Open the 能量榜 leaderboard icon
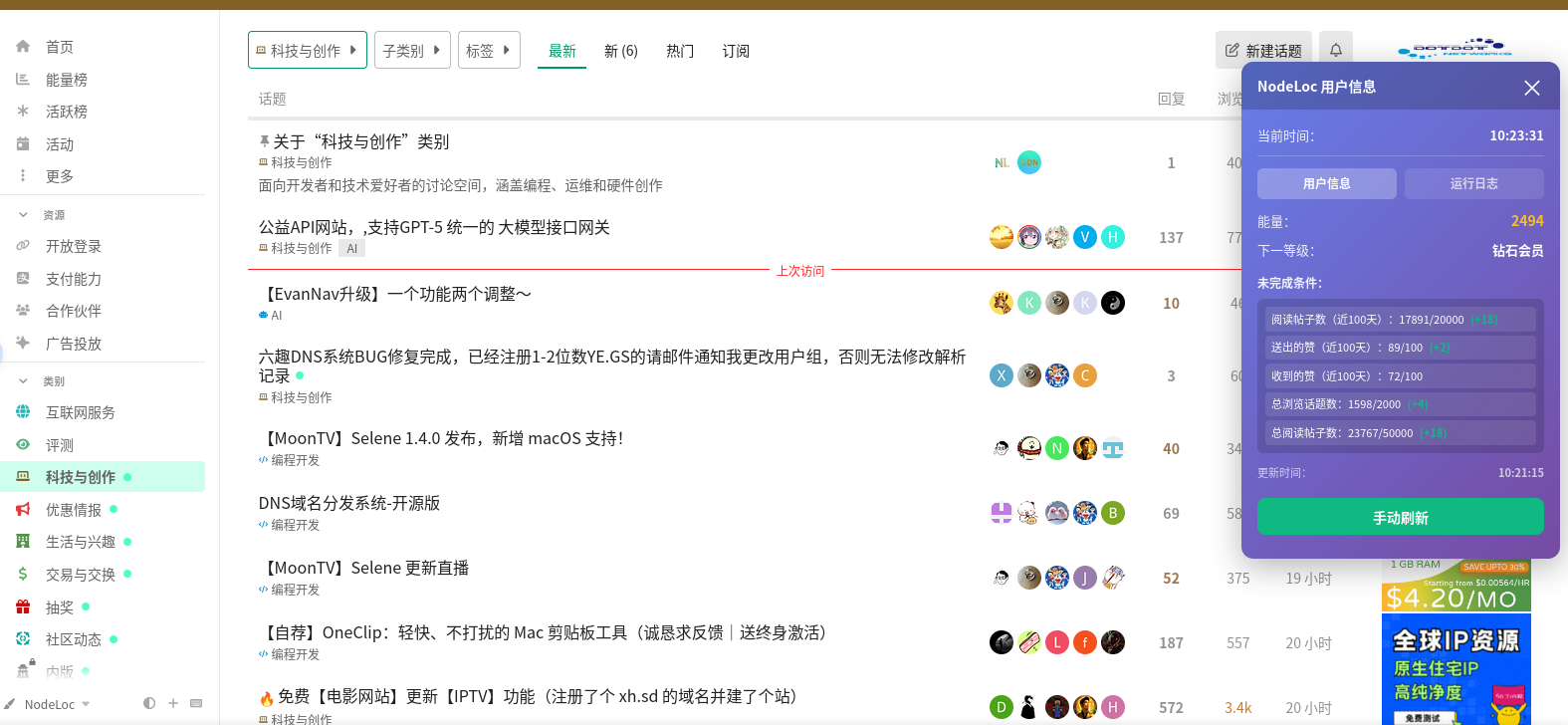Screen dimensions: 1568x725 point(23,80)
